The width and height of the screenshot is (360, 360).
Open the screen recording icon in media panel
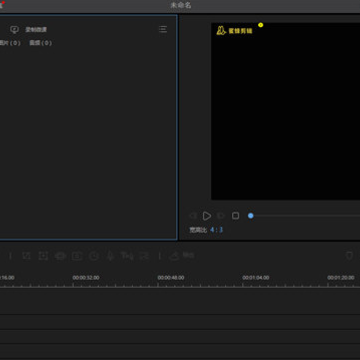point(14,30)
